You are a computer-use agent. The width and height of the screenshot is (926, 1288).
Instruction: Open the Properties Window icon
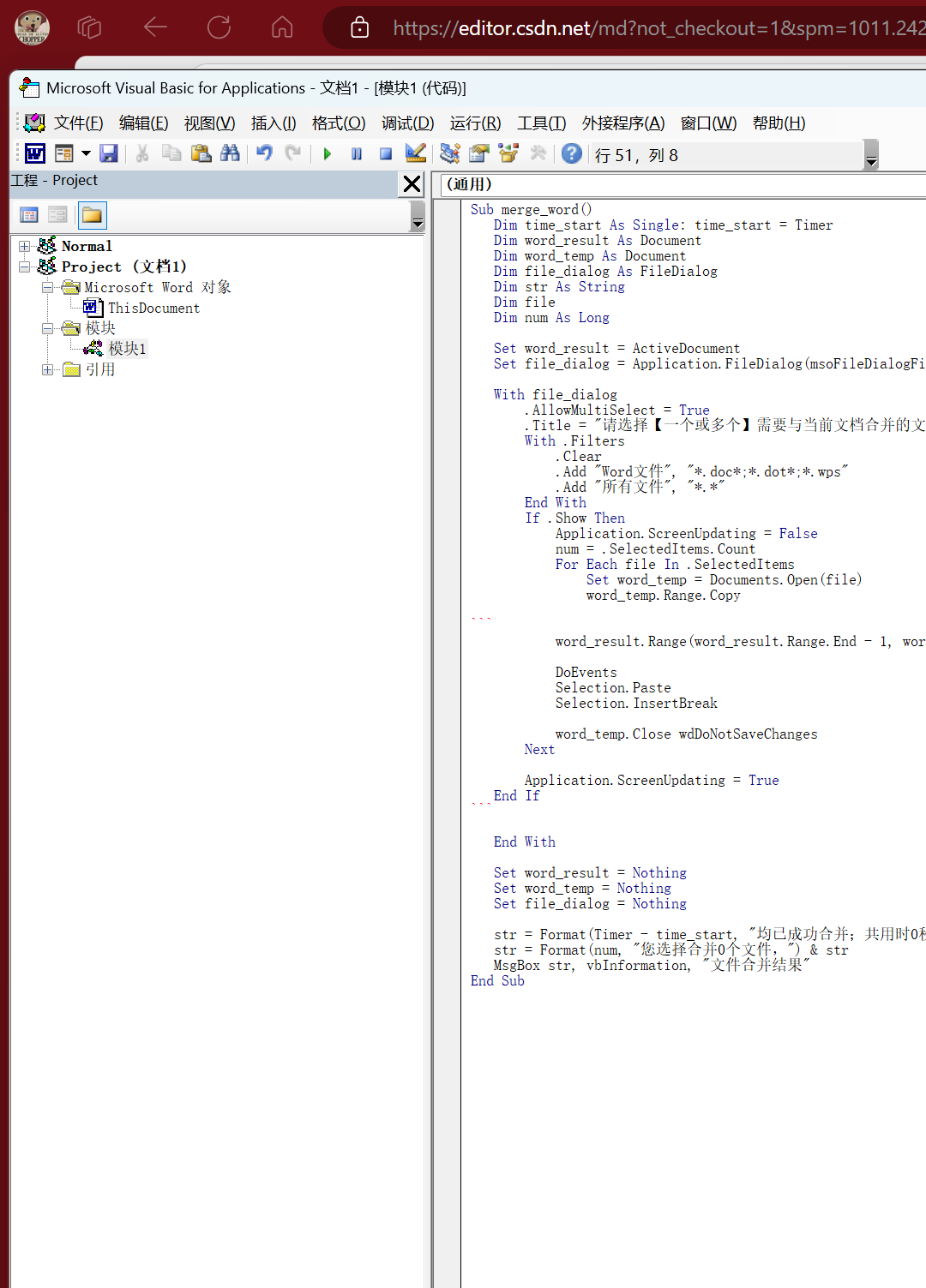tap(479, 153)
